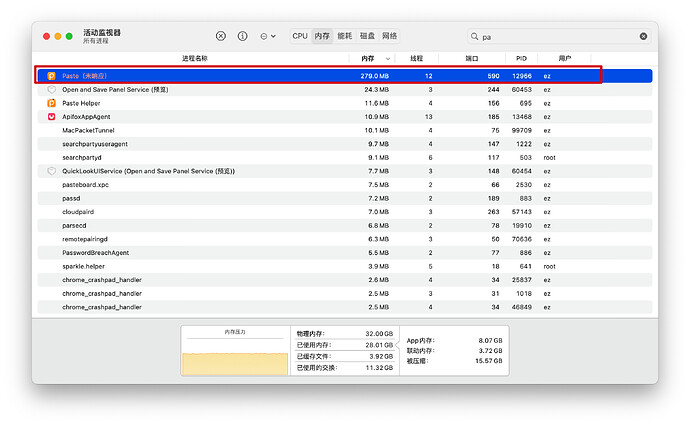
Task: Select the QuickLookUIService process row
Action: click(x=345, y=171)
